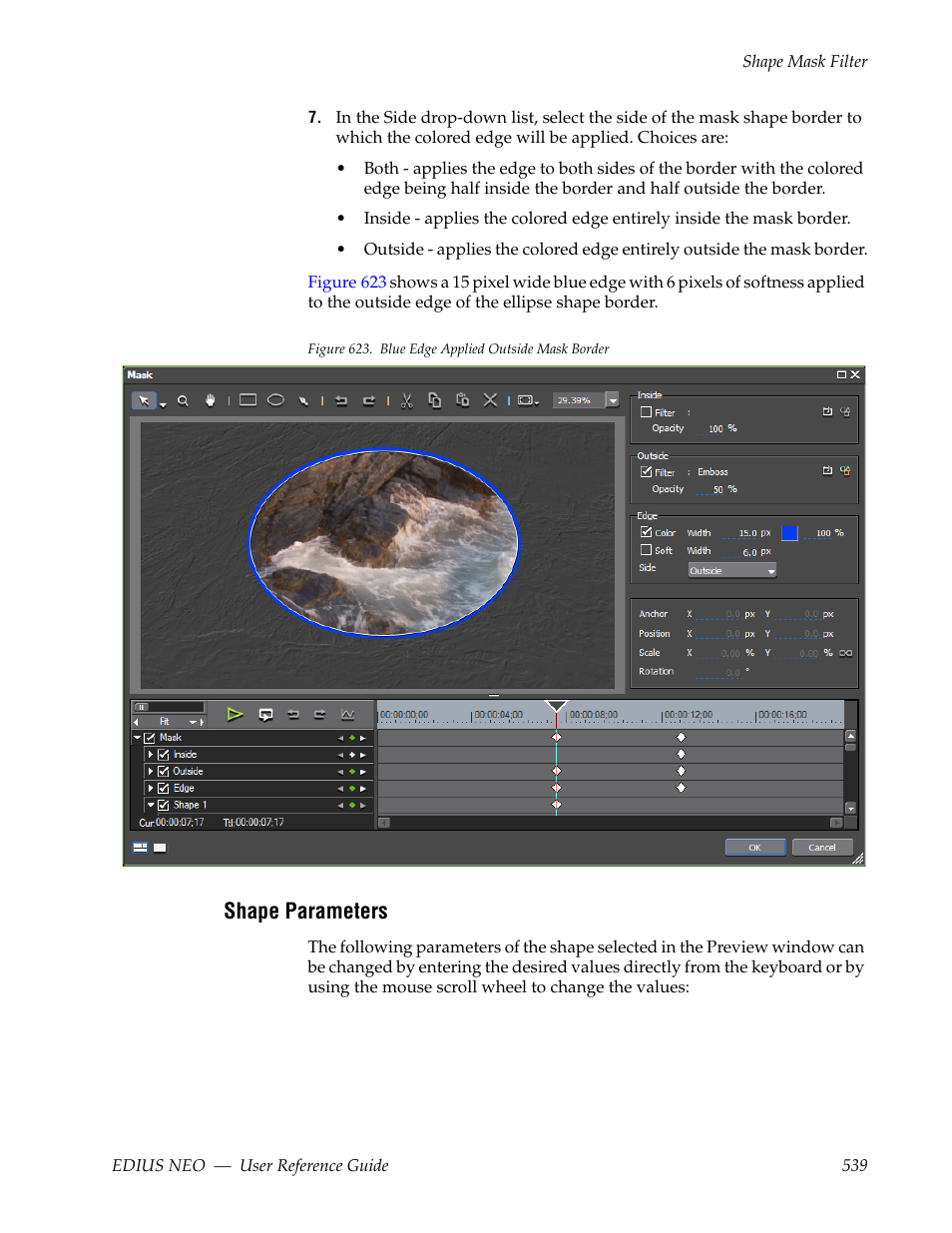The width and height of the screenshot is (952, 1233).
Task: Click the timeline playhead marker
Action: pyautogui.click(x=557, y=706)
